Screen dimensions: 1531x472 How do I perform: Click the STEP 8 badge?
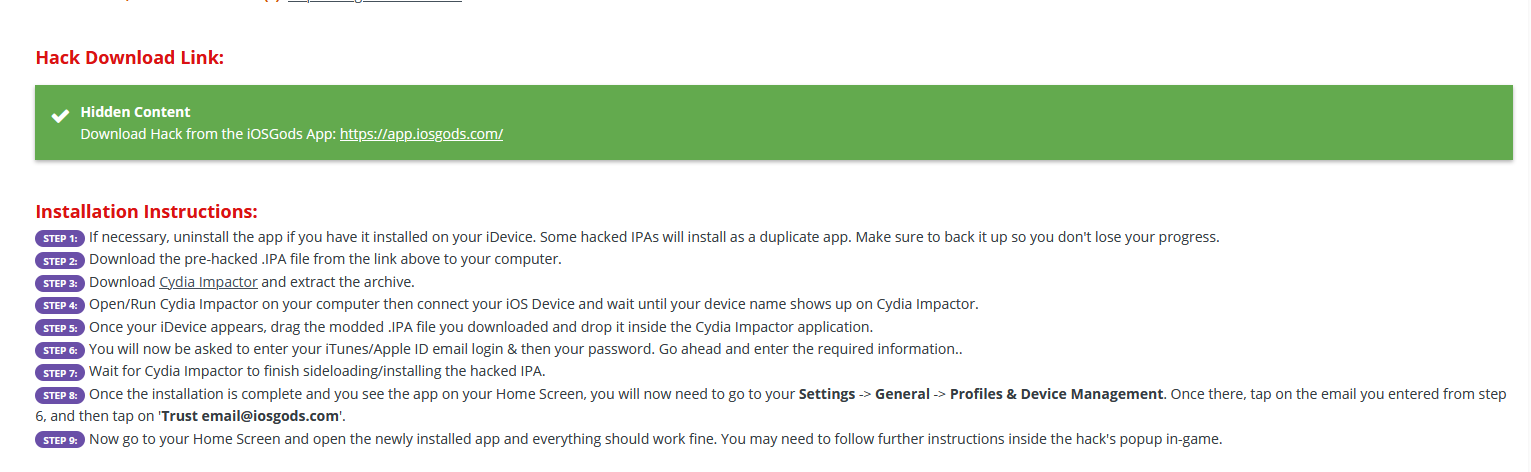pyautogui.click(x=60, y=396)
